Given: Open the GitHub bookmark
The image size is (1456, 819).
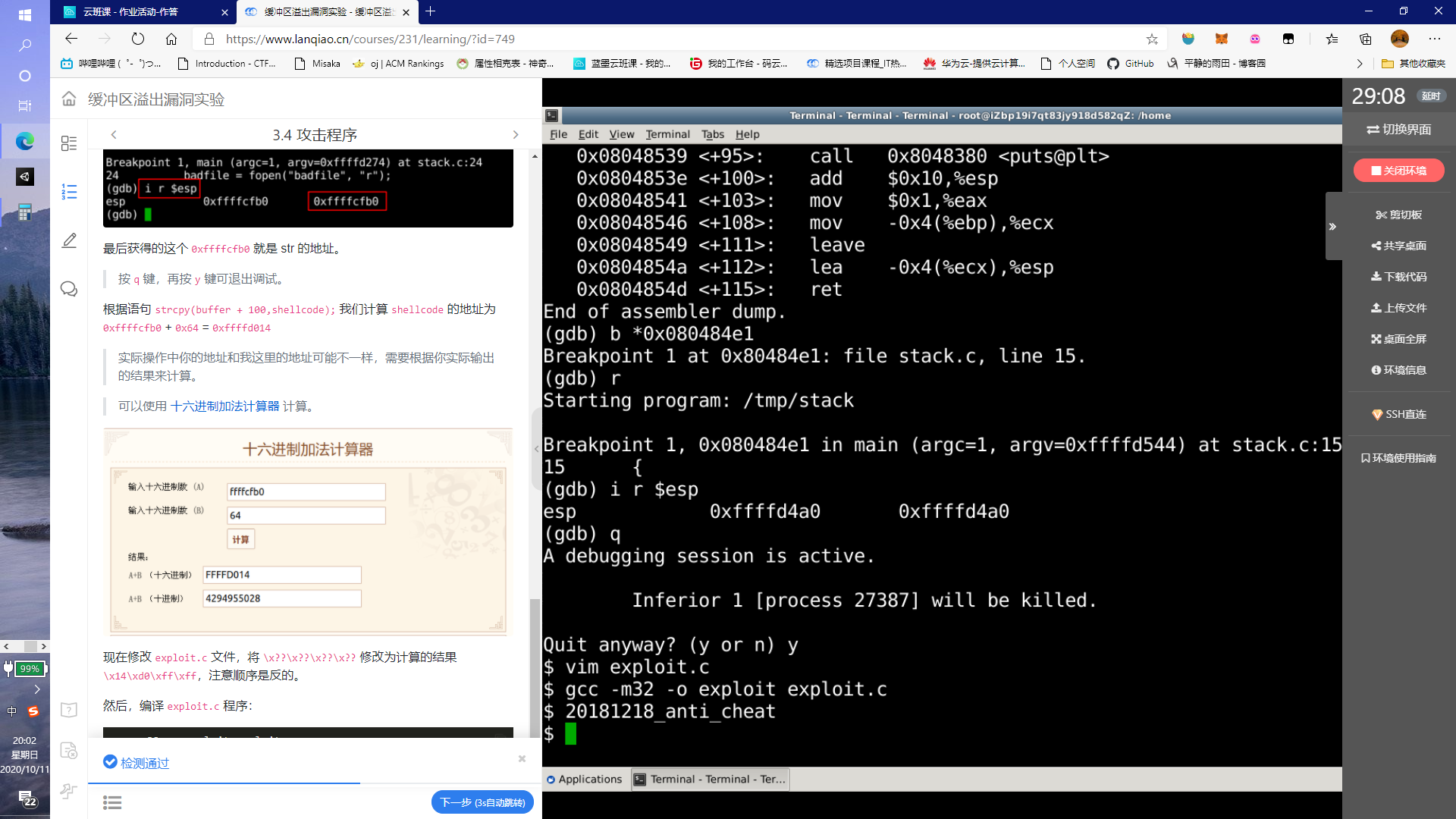Looking at the screenshot, I should point(1131,64).
